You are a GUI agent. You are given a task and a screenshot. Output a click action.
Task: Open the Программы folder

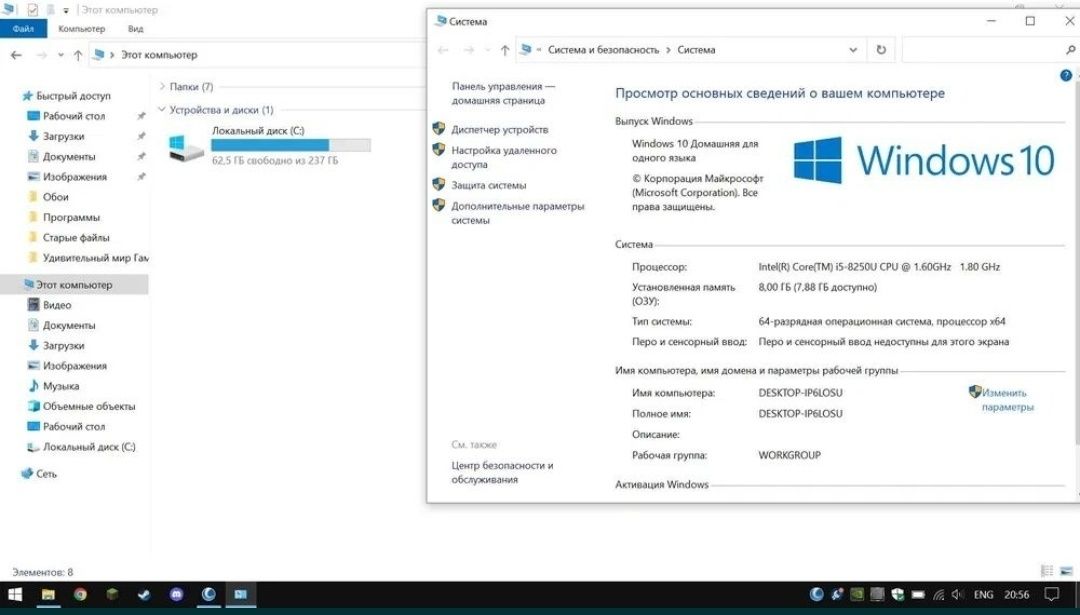[71, 217]
